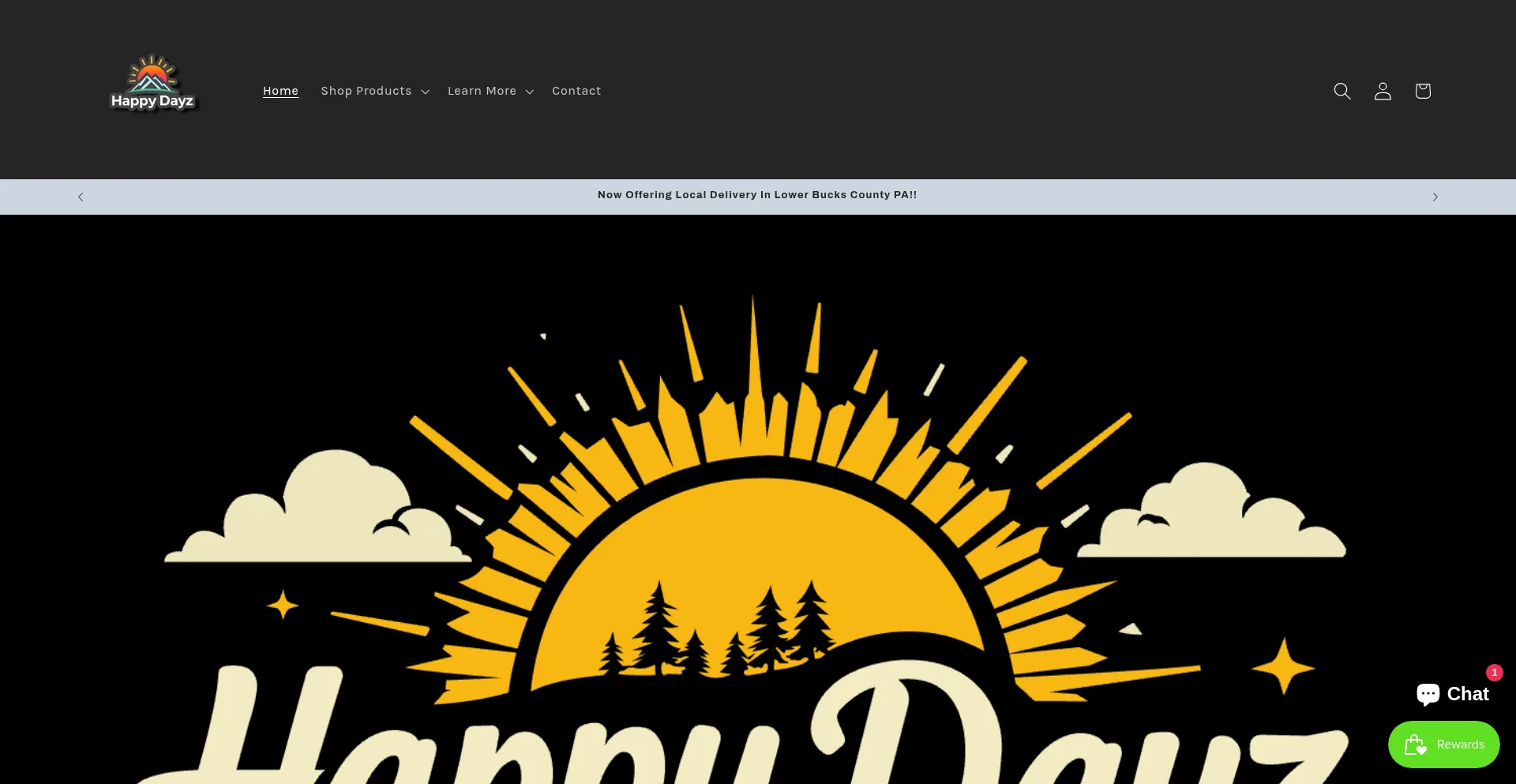1516x784 pixels.
Task: Open the Chat widget
Action: [x=1453, y=693]
